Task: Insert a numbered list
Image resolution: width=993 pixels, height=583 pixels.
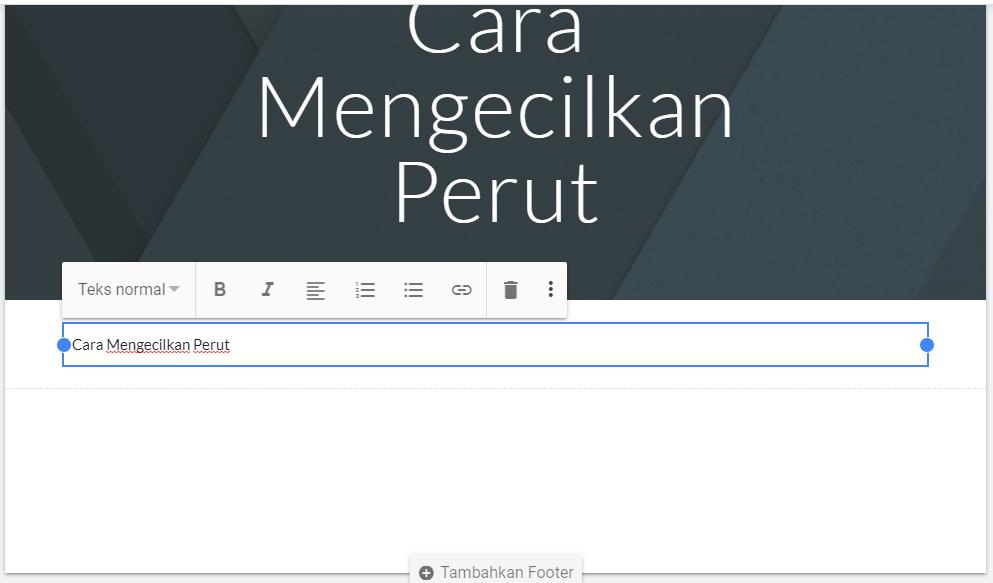Action: pos(365,290)
